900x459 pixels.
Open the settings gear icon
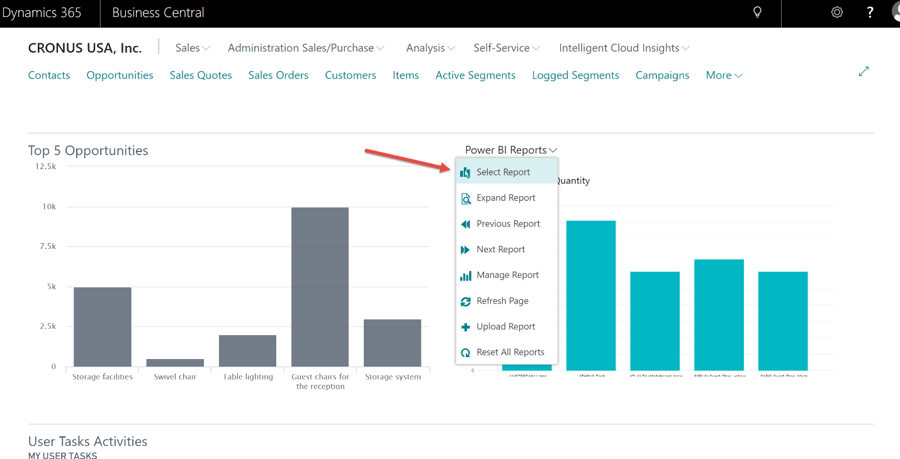point(837,12)
